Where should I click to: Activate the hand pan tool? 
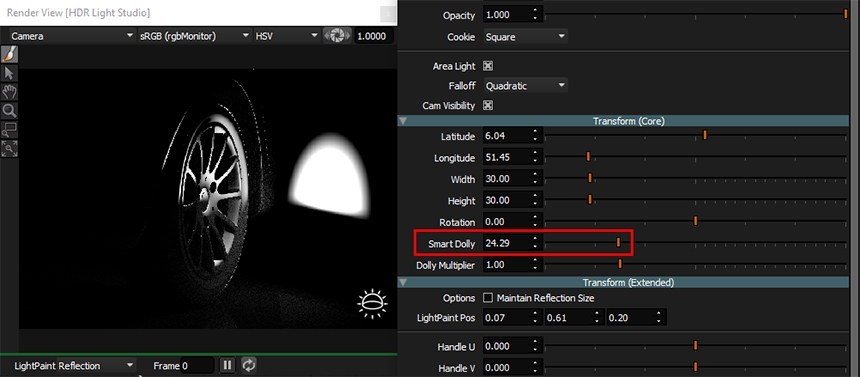[9, 92]
